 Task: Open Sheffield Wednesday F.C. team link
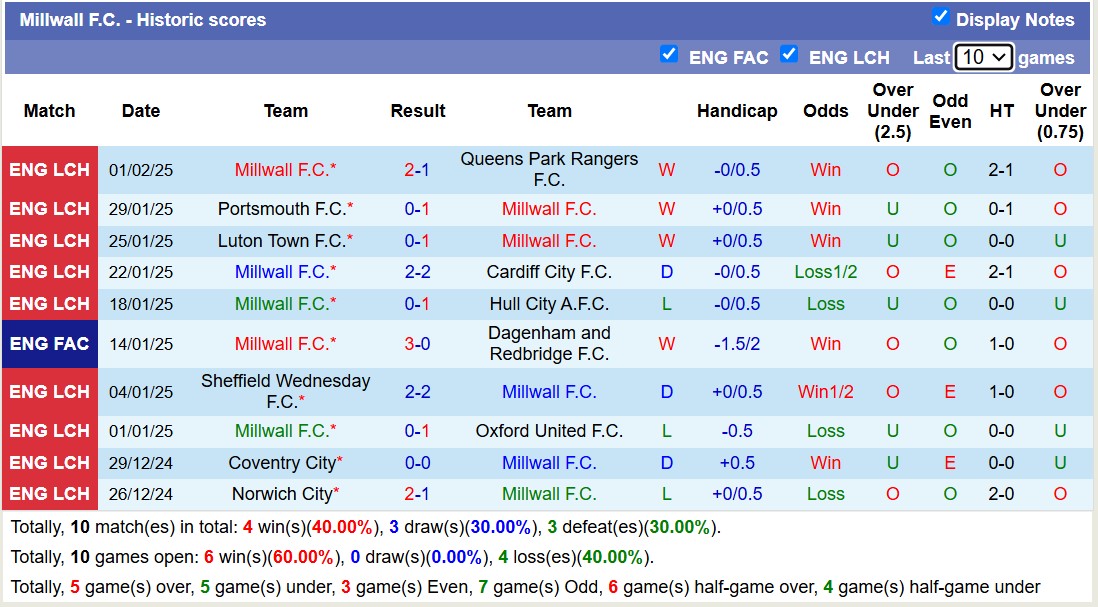coord(285,391)
